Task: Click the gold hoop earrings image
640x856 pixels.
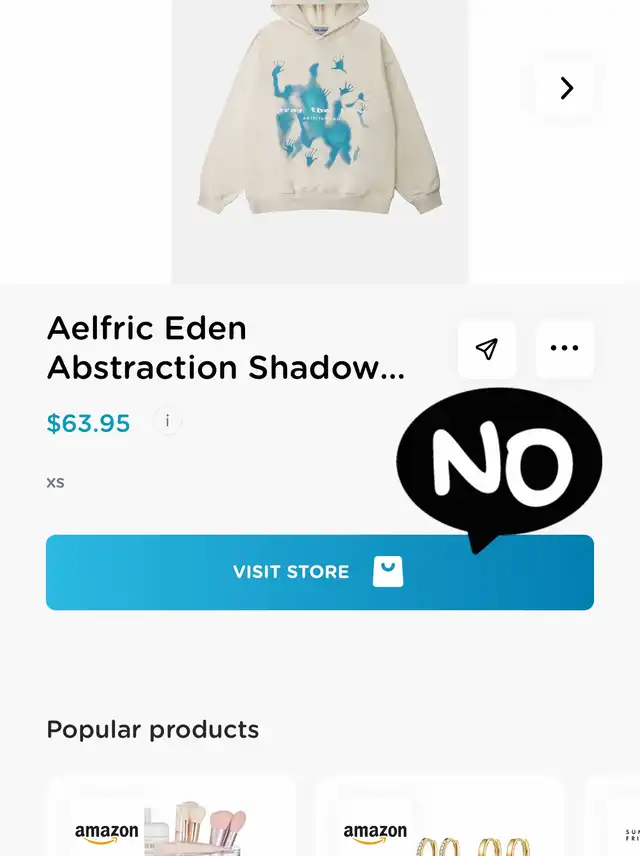Action: pos(473,845)
